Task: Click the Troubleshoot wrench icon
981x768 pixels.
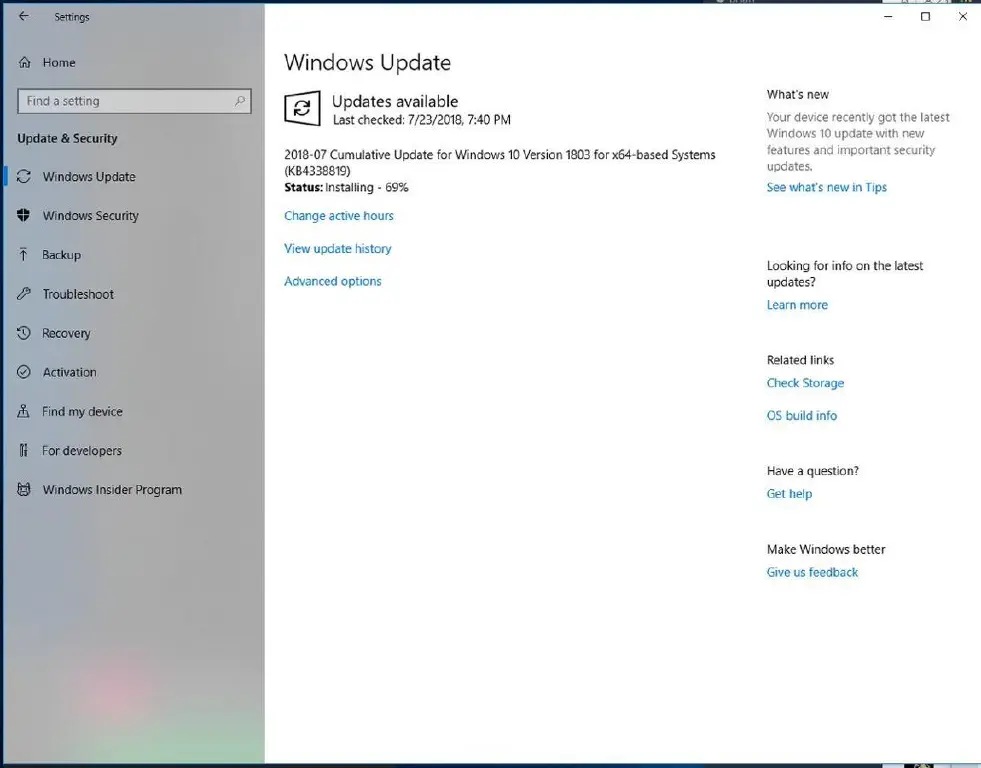Action: [x=24, y=293]
